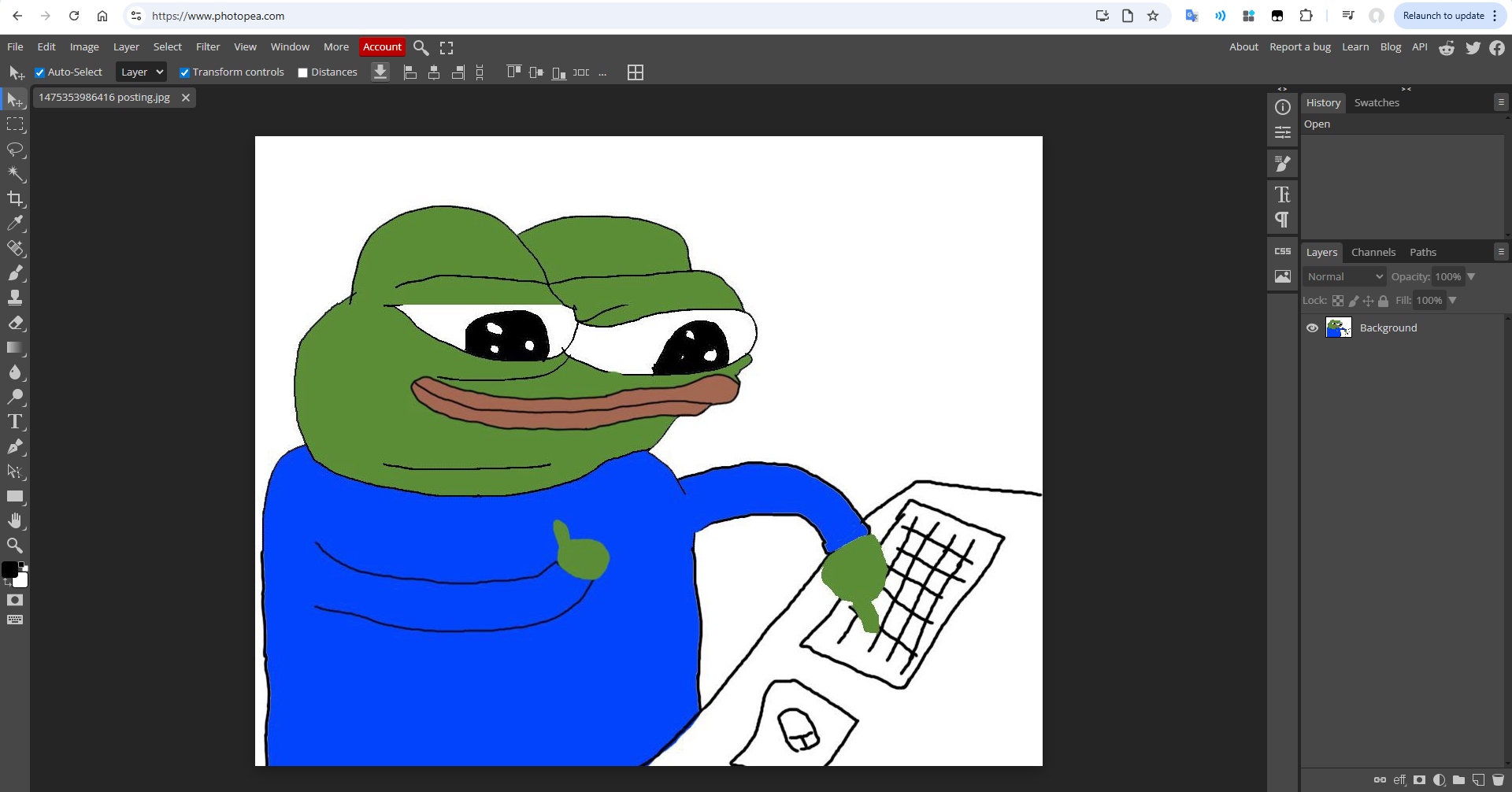Select the Path Select tool
1512x792 pixels.
pyautogui.click(x=15, y=472)
